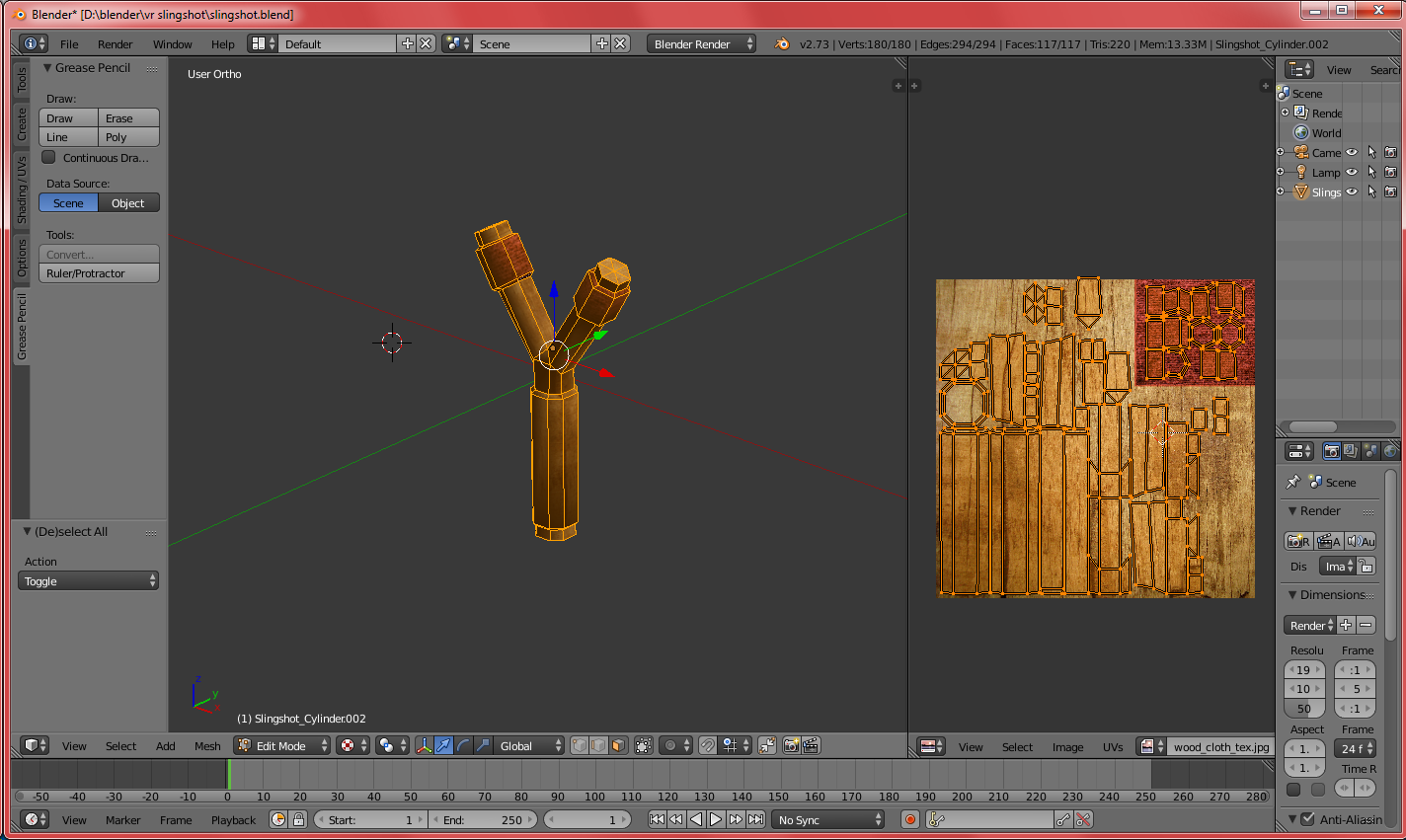Switch to vertex select mode
Image resolution: width=1406 pixels, height=840 pixels.
580,745
